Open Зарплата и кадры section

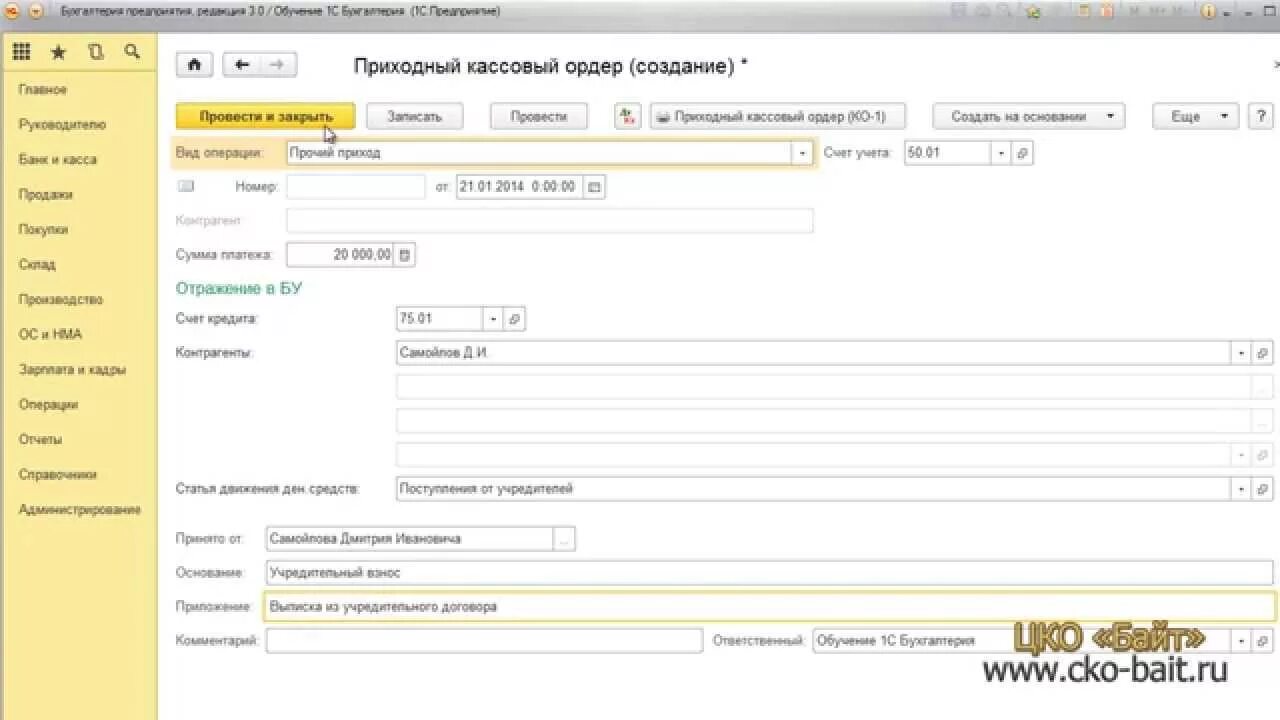click(72, 369)
